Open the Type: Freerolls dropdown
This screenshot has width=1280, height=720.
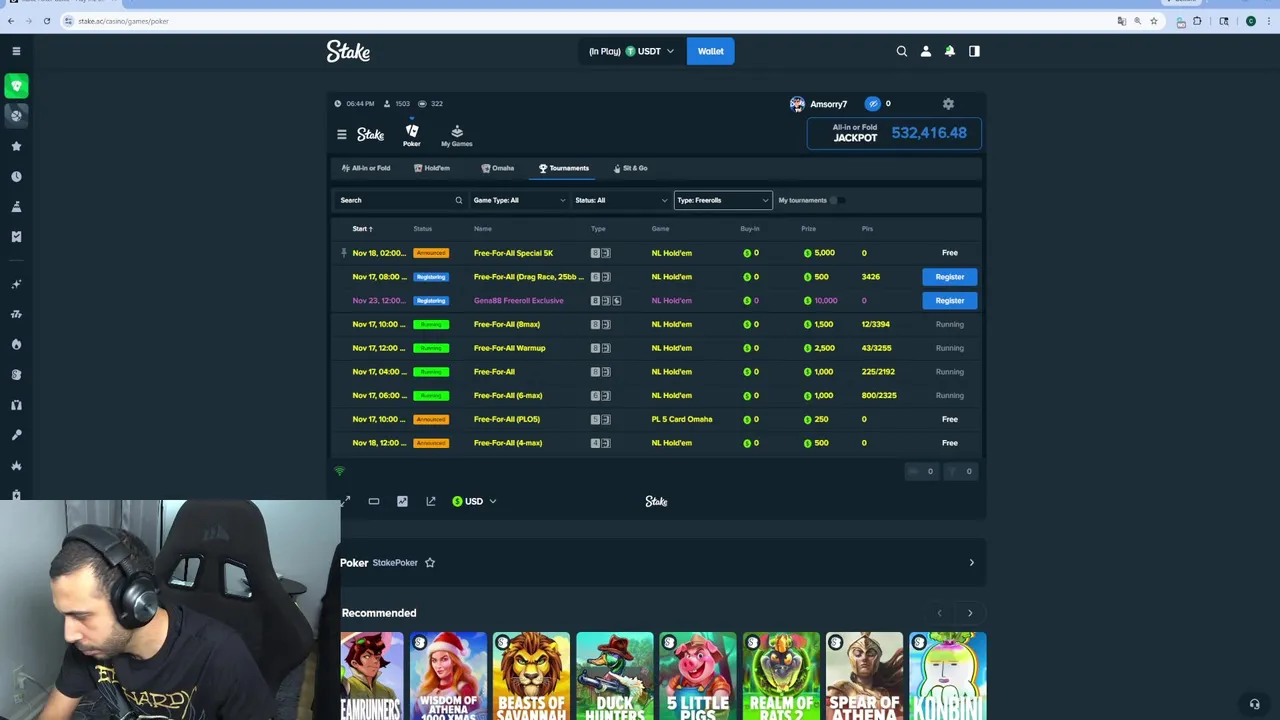(723, 200)
